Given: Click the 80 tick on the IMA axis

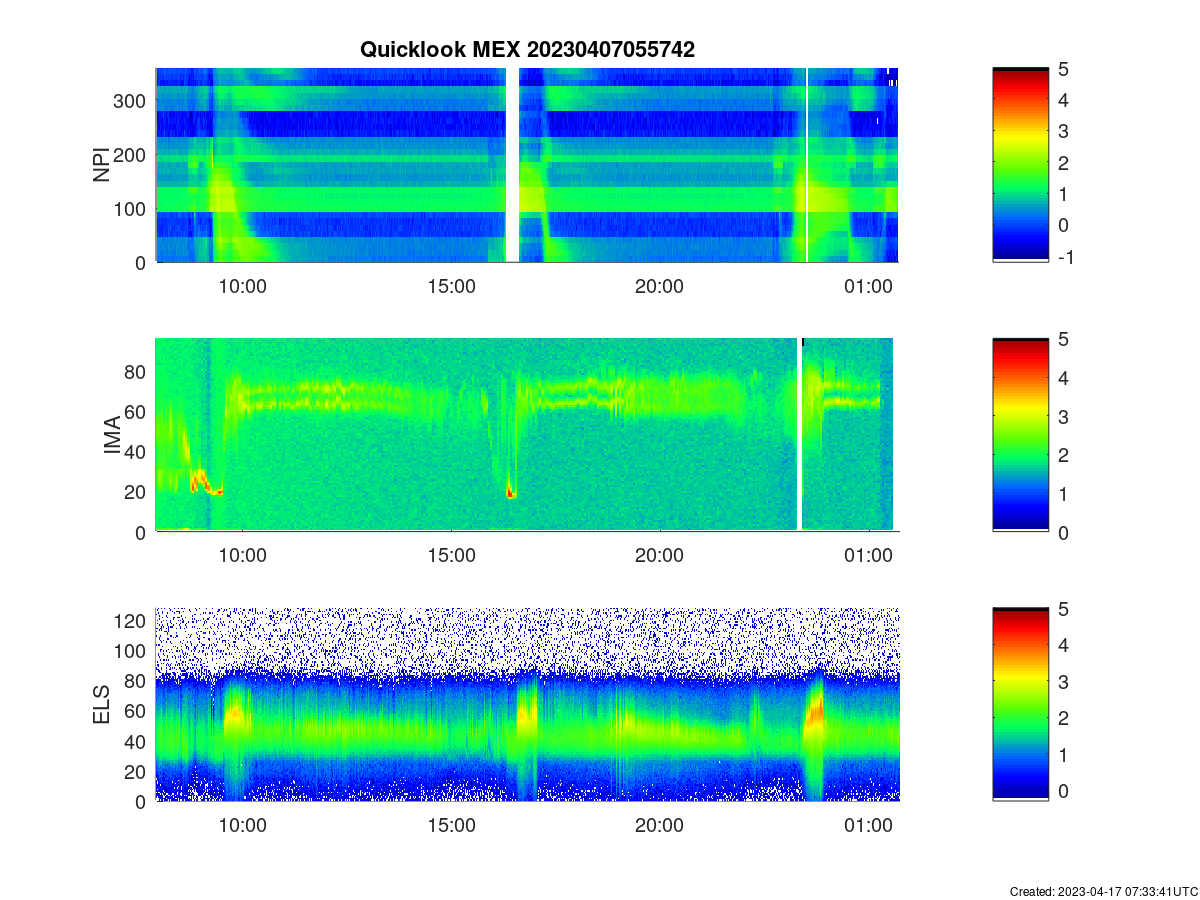Looking at the screenshot, I should tap(137, 371).
